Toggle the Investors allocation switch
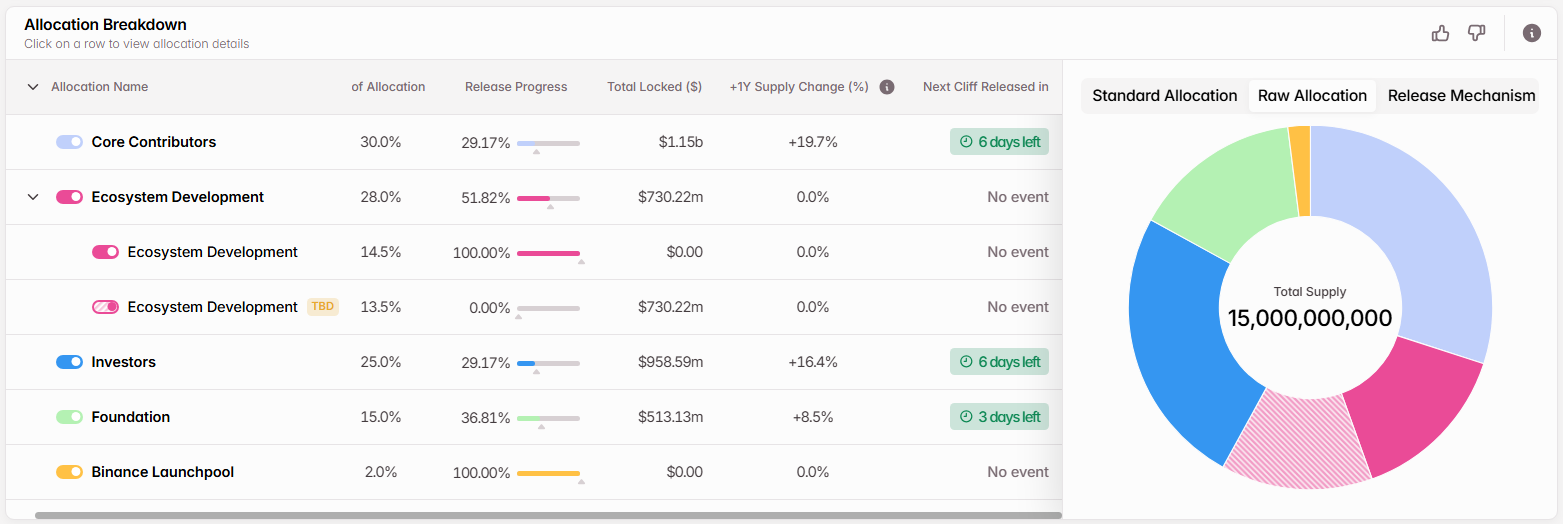The width and height of the screenshot is (1563, 524). [x=69, y=362]
